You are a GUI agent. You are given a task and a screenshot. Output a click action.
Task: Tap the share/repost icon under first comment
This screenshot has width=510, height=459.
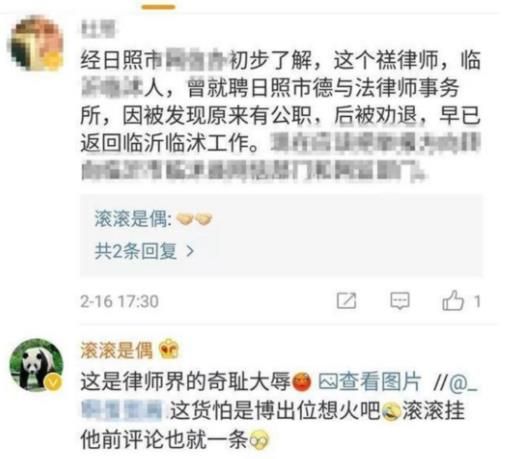(346, 301)
